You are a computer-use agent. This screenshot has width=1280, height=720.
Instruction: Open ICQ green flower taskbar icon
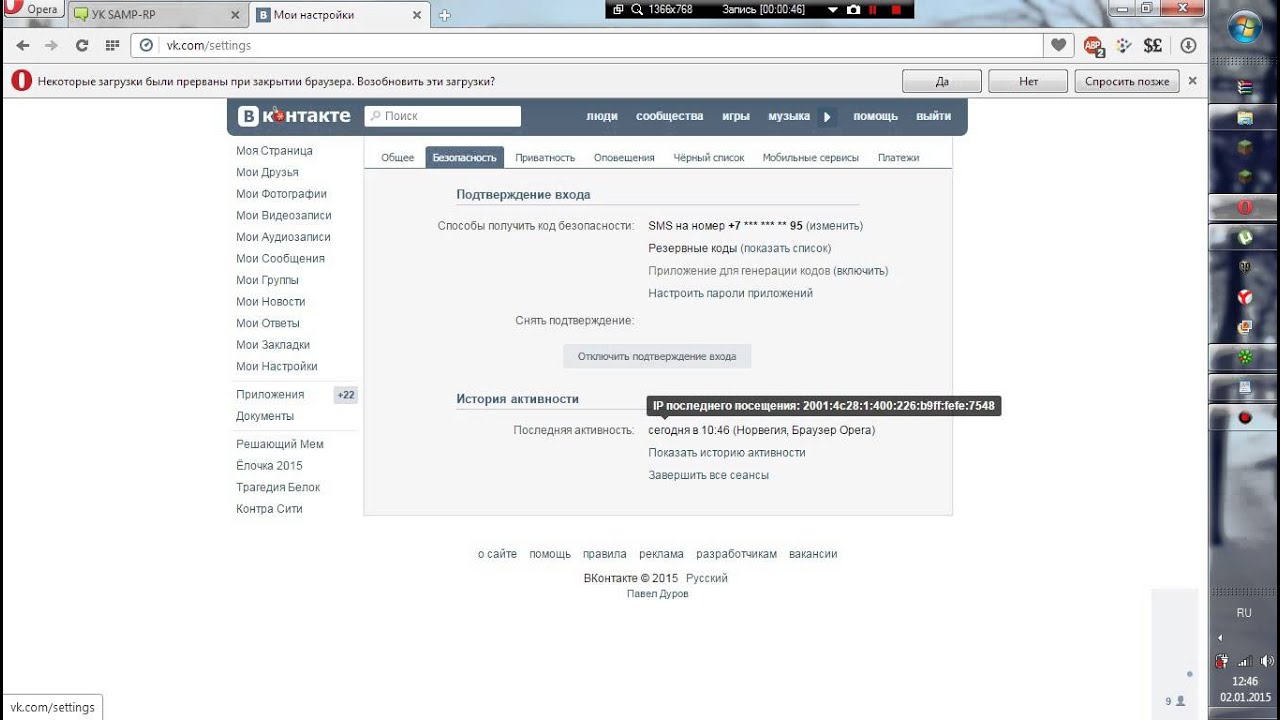(1244, 357)
